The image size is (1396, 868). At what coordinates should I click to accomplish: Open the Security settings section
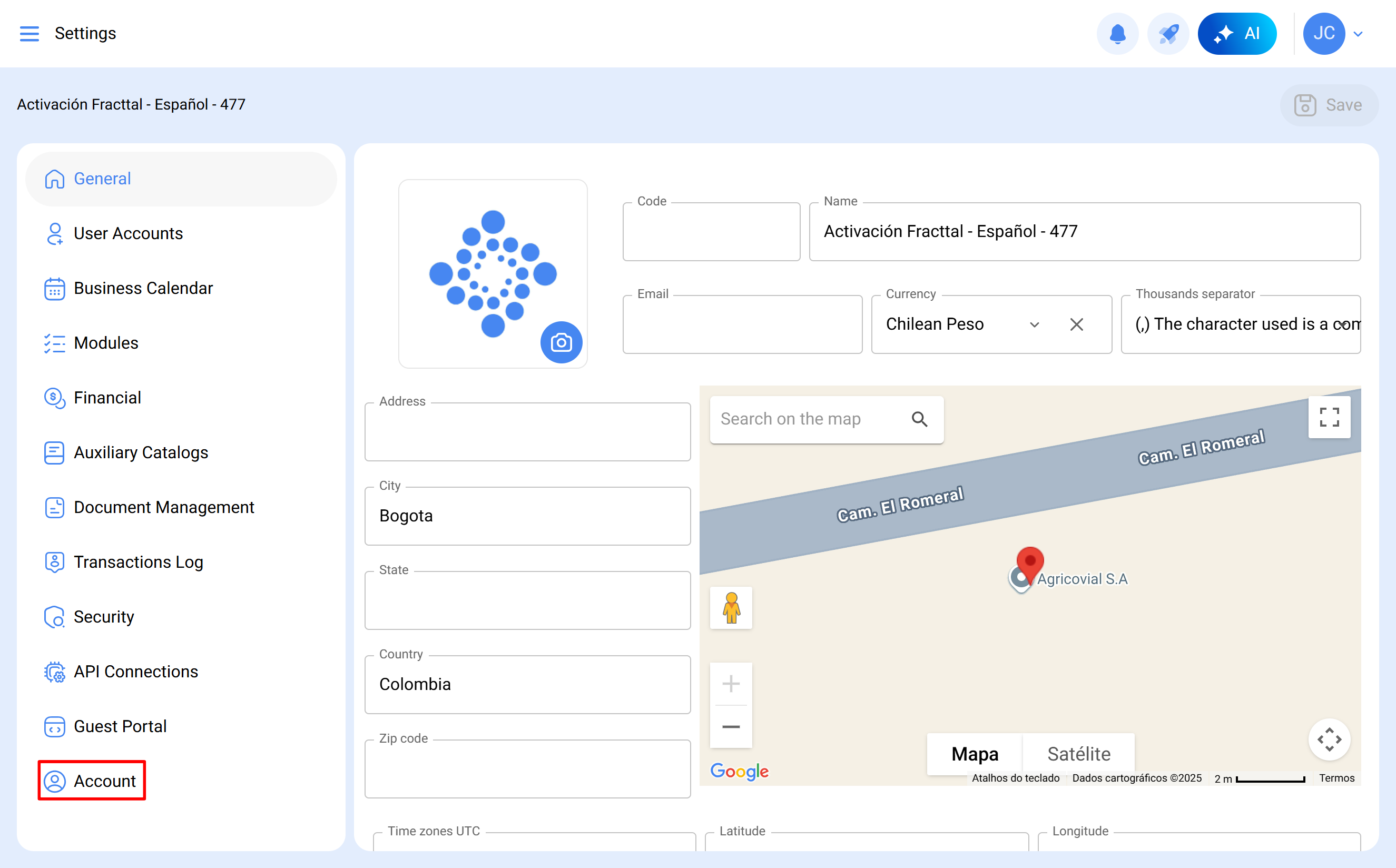pyautogui.click(x=104, y=617)
